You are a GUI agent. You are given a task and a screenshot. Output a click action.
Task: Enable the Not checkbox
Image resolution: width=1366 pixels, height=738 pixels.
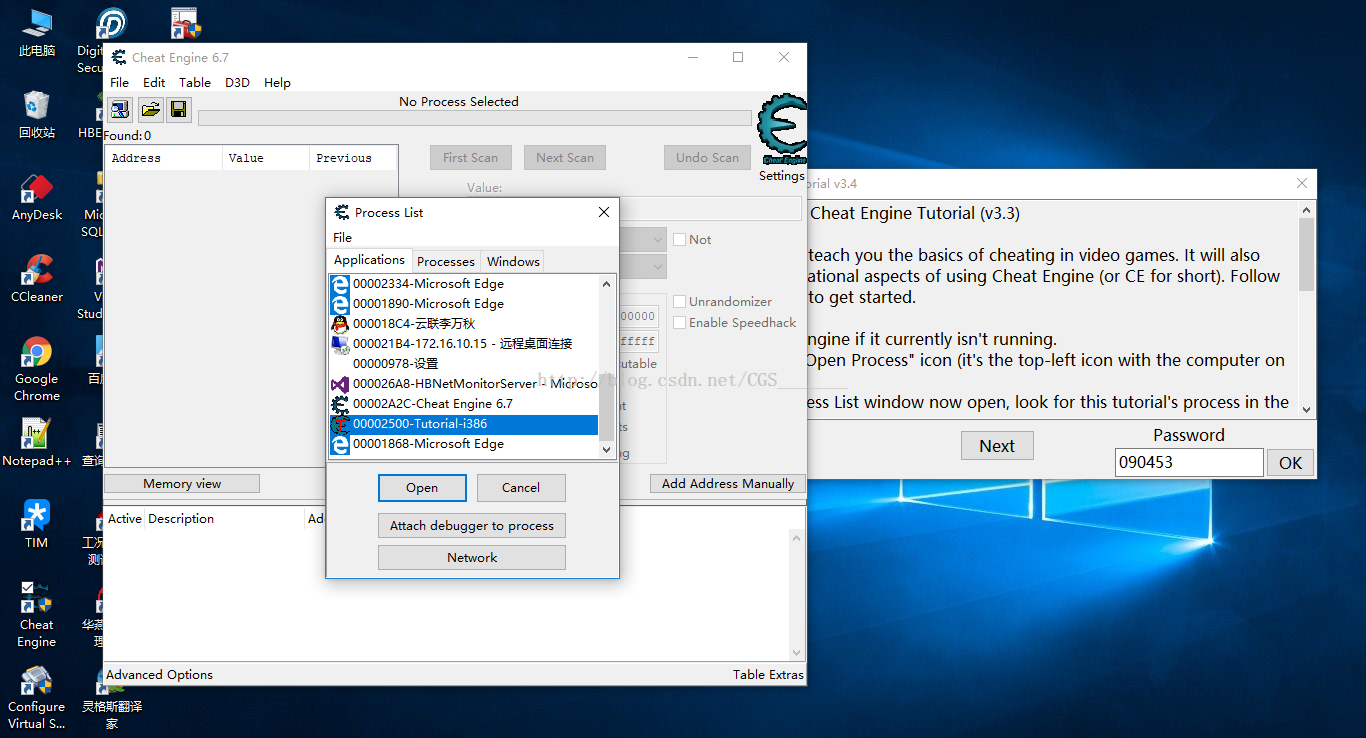pos(680,240)
